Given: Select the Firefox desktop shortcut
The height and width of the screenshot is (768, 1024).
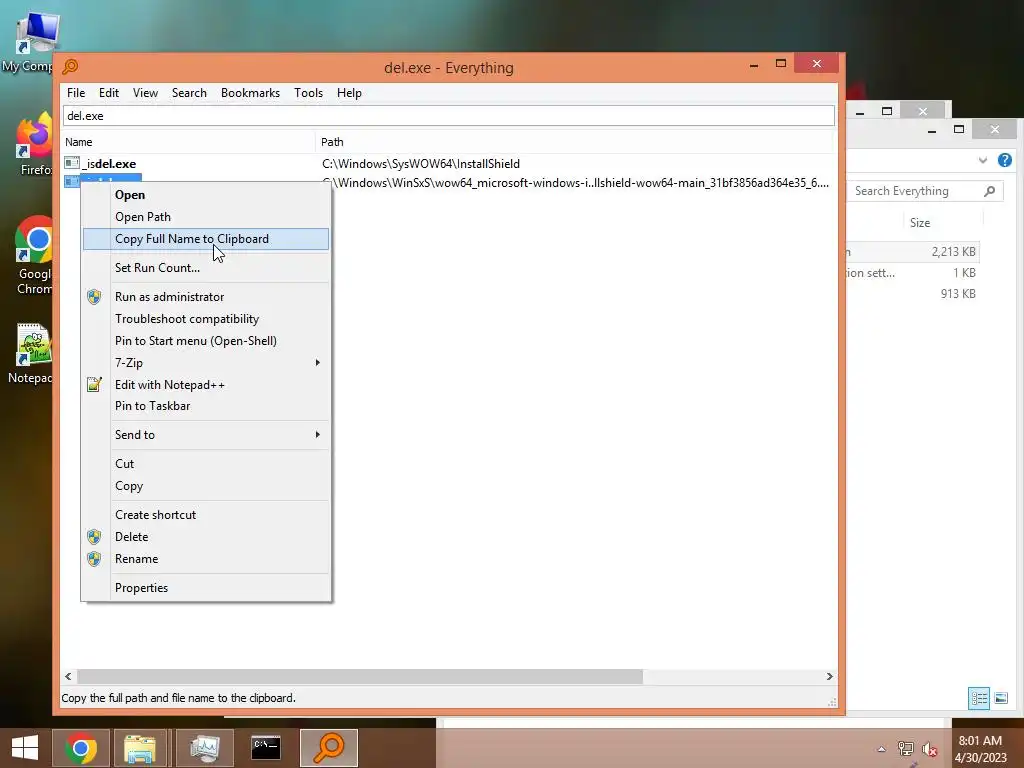Looking at the screenshot, I should pos(34,144).
